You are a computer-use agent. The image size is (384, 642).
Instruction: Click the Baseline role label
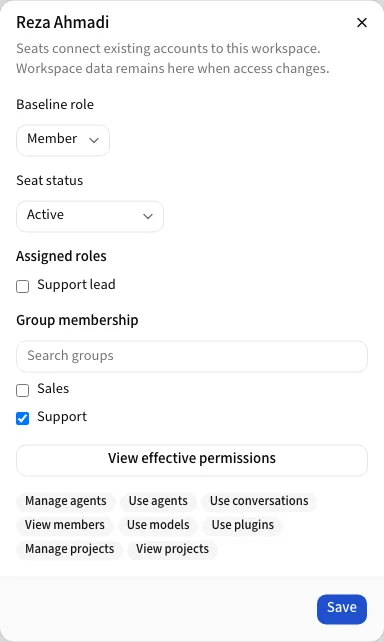coord(55,104)
